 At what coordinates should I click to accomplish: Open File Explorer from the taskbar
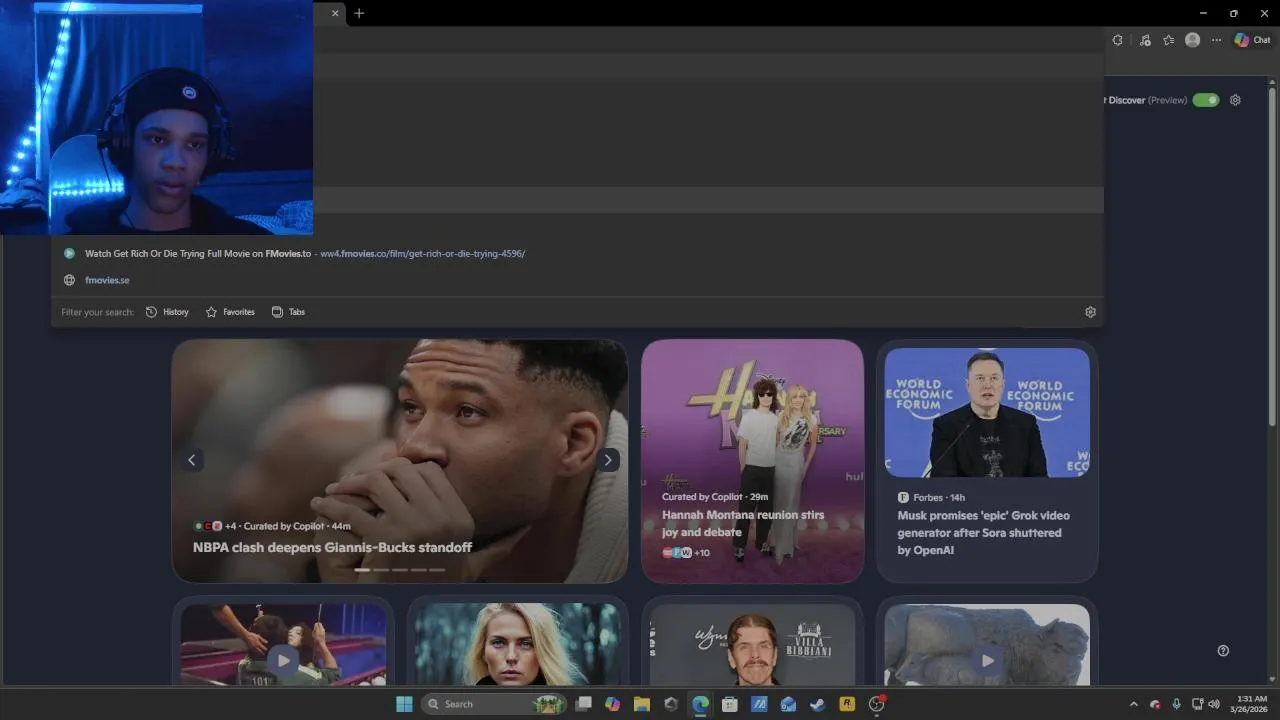(642, 704)
